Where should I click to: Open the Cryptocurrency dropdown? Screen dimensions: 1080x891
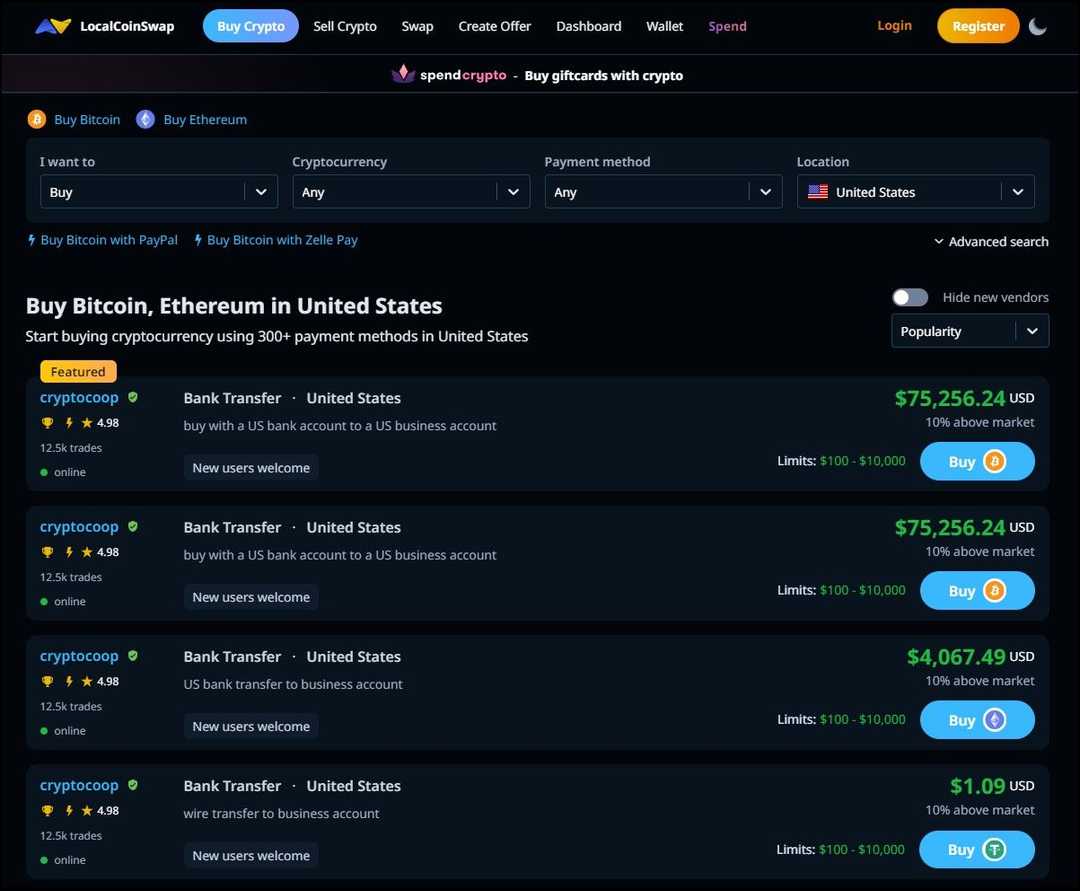pos(411,190)
